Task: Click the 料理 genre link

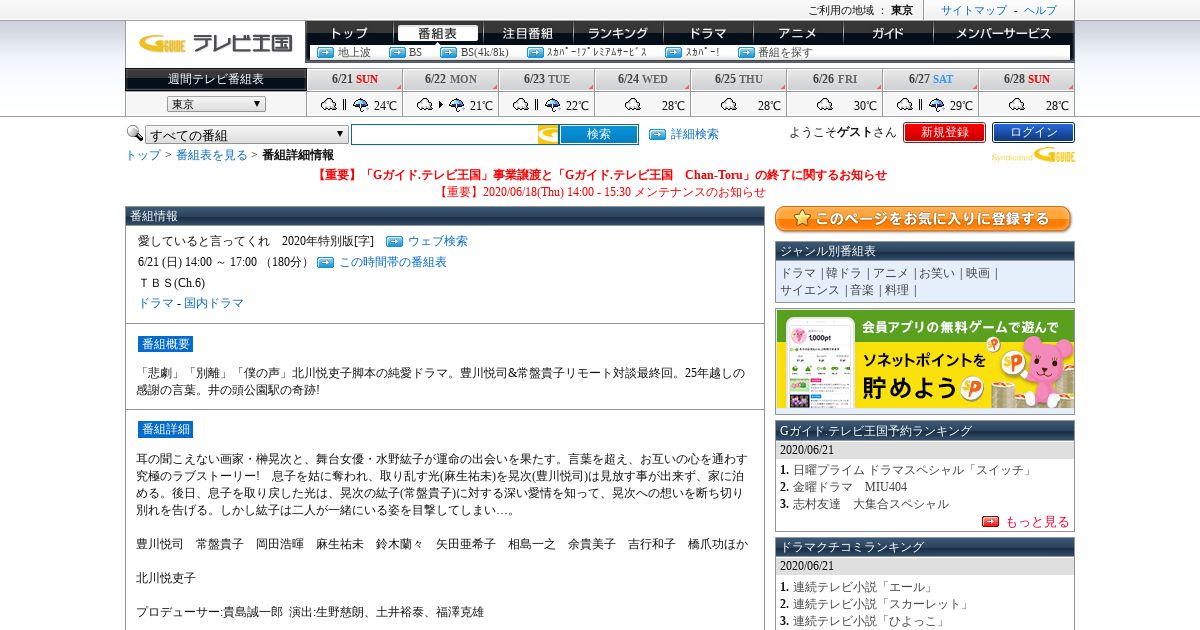Action: click(896, 290)
